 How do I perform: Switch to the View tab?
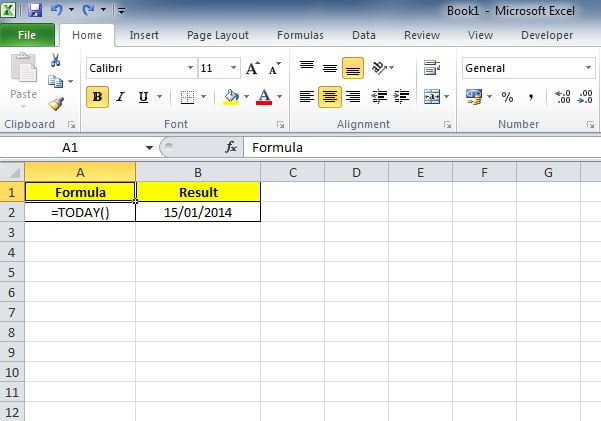tap(480, 35)
